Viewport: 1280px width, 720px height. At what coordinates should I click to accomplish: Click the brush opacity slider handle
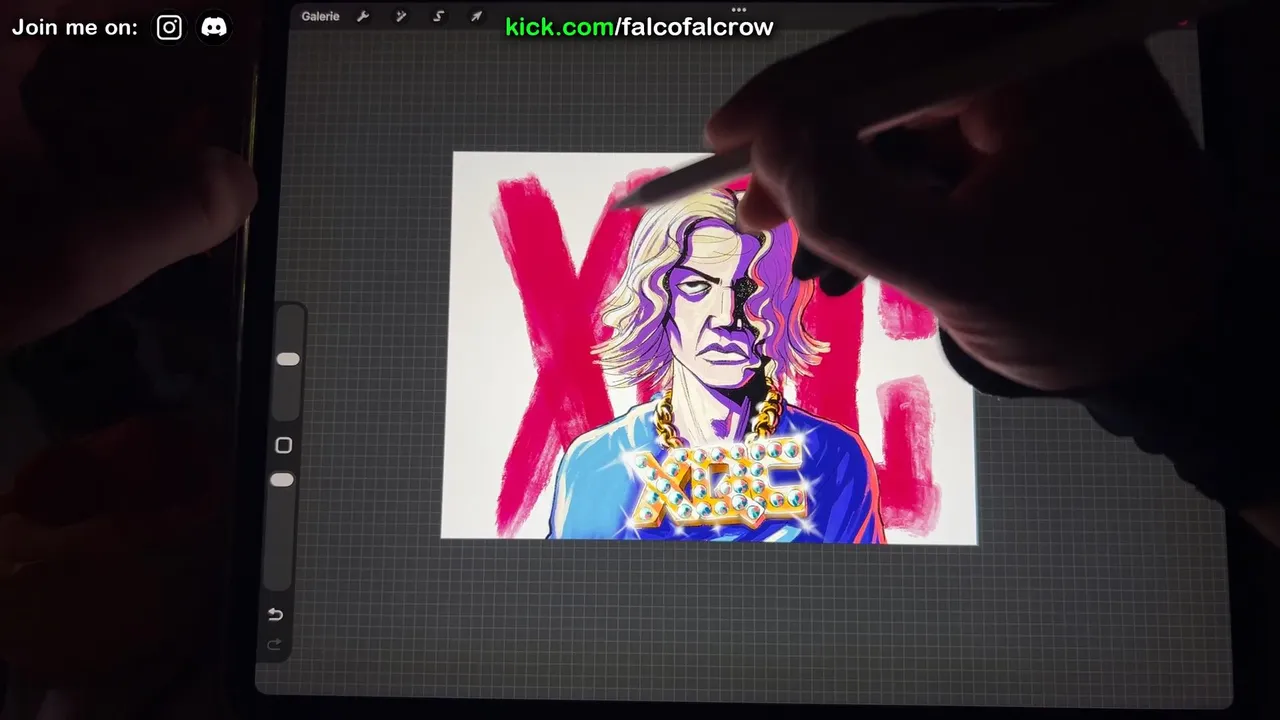click(282, 480)
